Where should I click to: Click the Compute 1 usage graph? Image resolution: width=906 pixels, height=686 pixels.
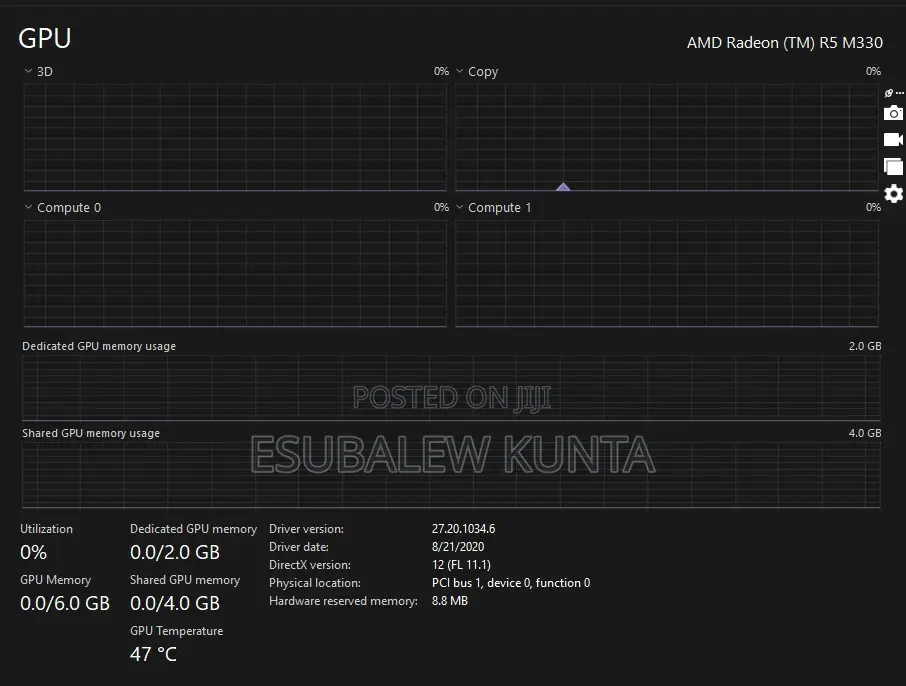[x=667, y=273]
